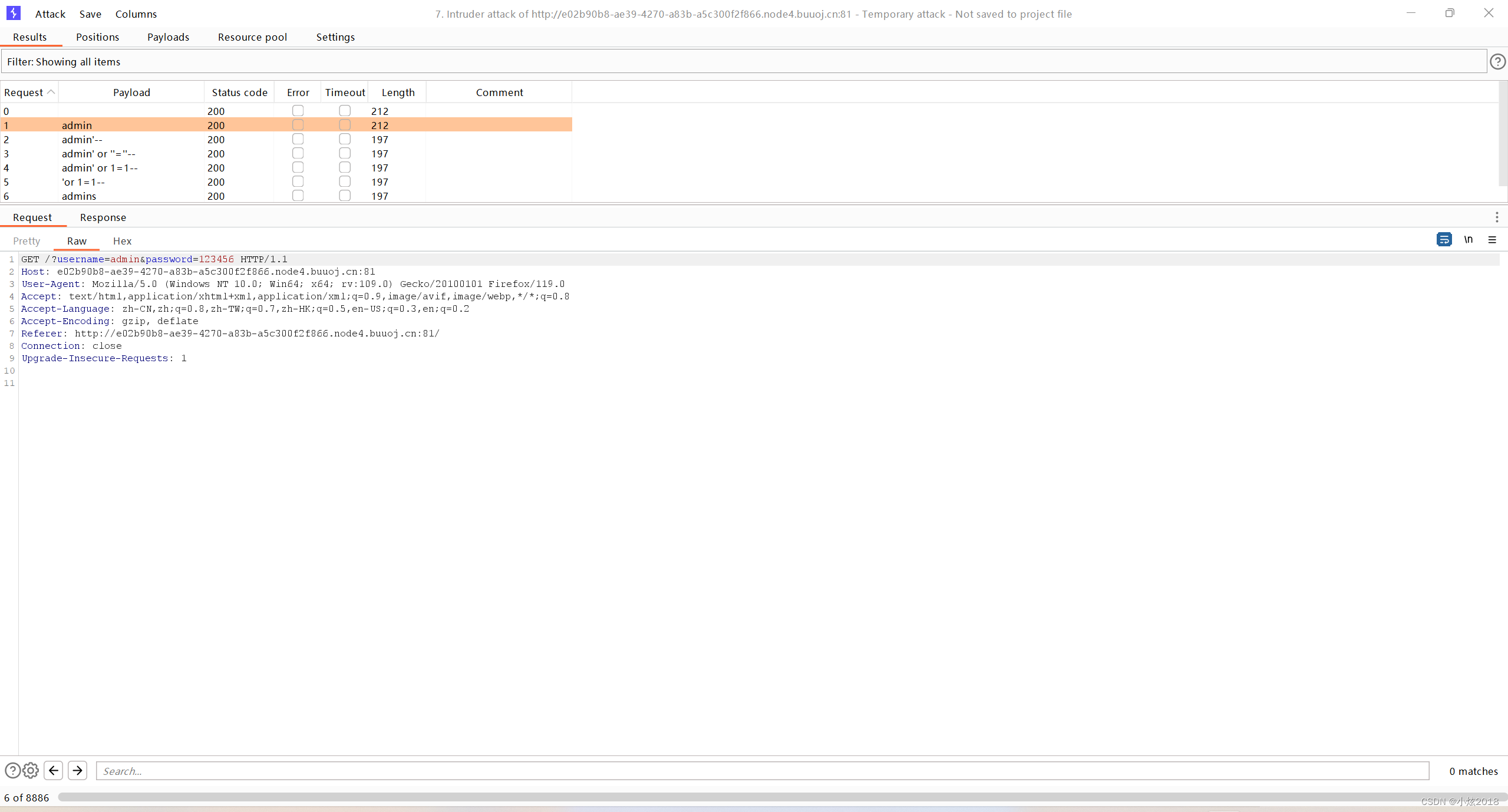Click the '6 of 8886' progress status text

tap(27, 797)
